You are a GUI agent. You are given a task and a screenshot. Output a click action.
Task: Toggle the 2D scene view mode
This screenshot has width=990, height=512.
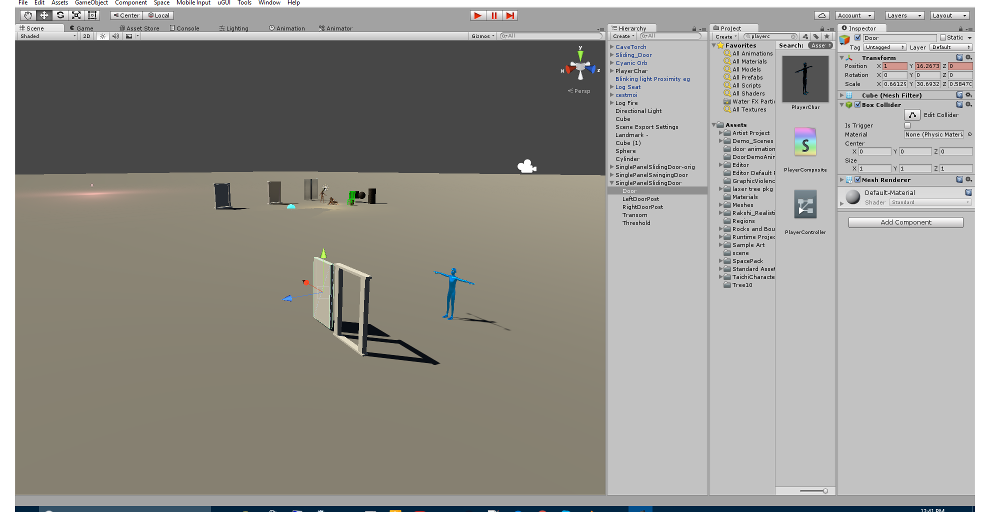86,36
